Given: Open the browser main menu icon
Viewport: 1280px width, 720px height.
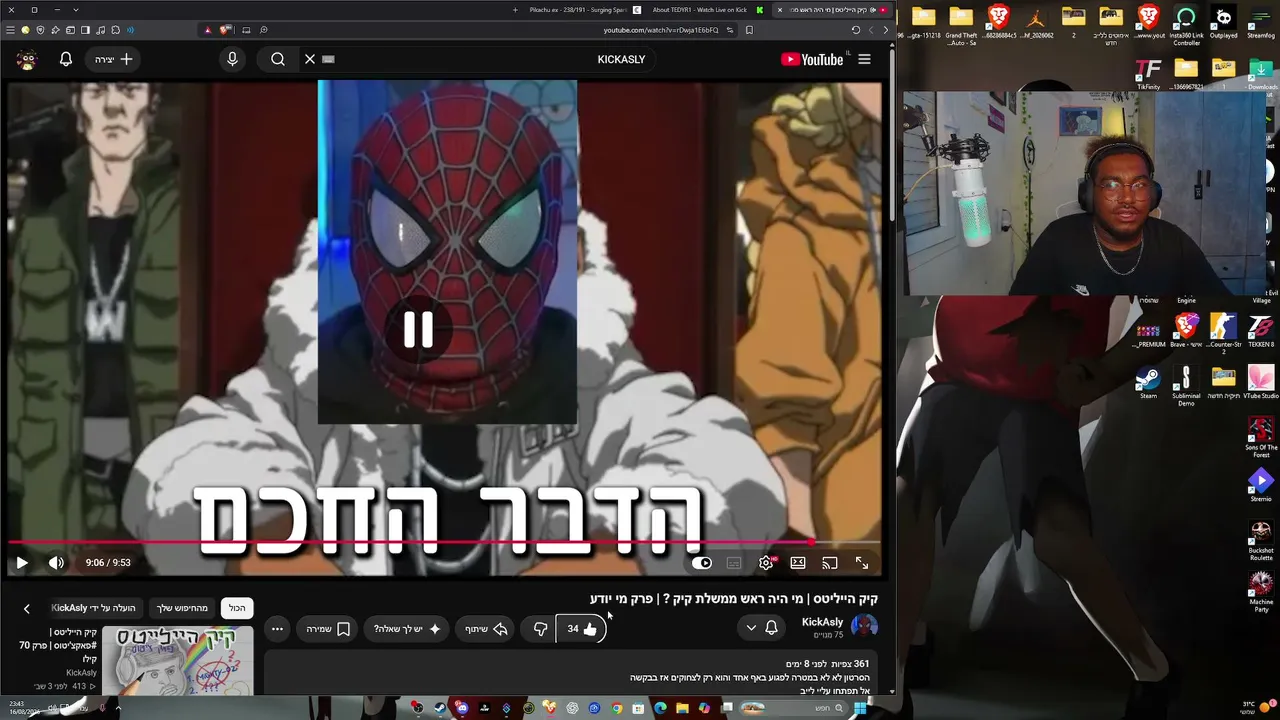Looking at the screenshot, I should tap(10, 30).
